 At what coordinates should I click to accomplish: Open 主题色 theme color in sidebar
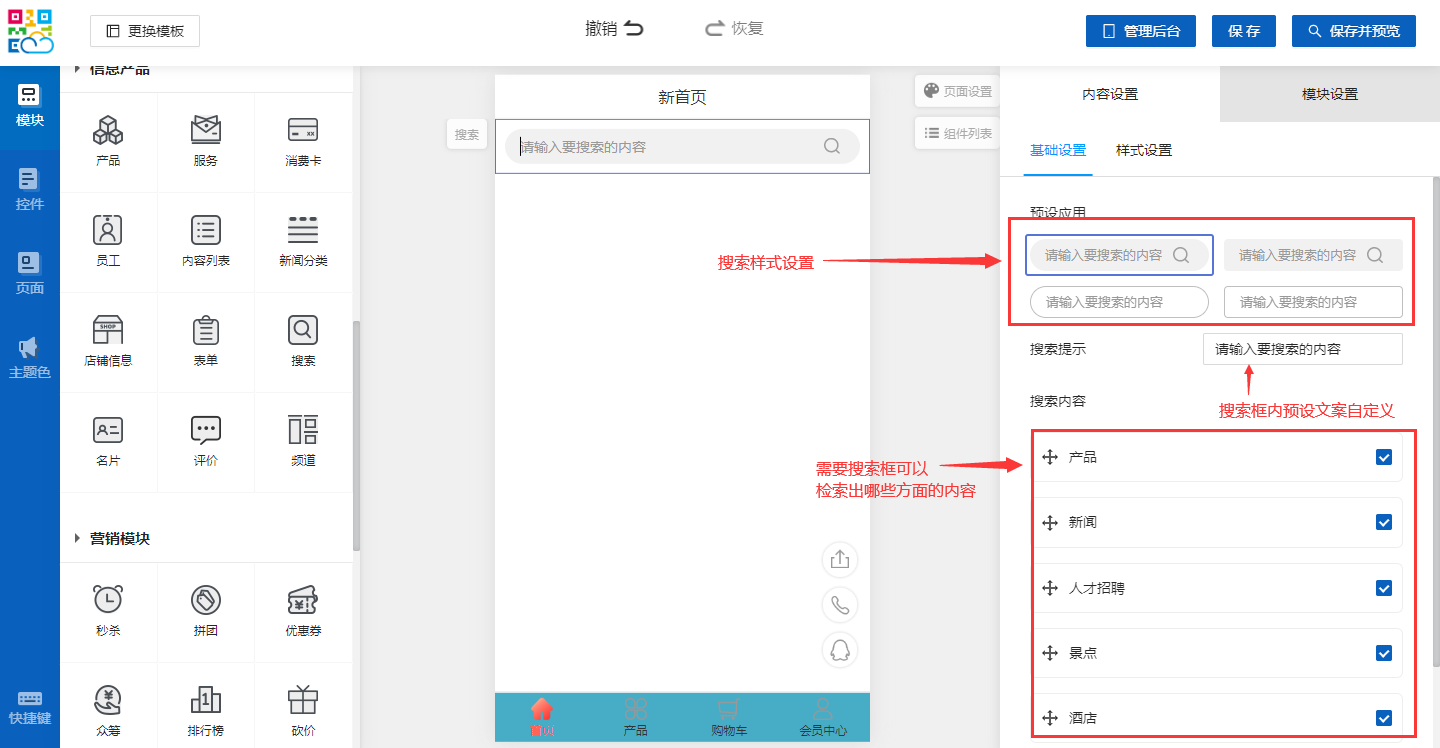[29, 358]
